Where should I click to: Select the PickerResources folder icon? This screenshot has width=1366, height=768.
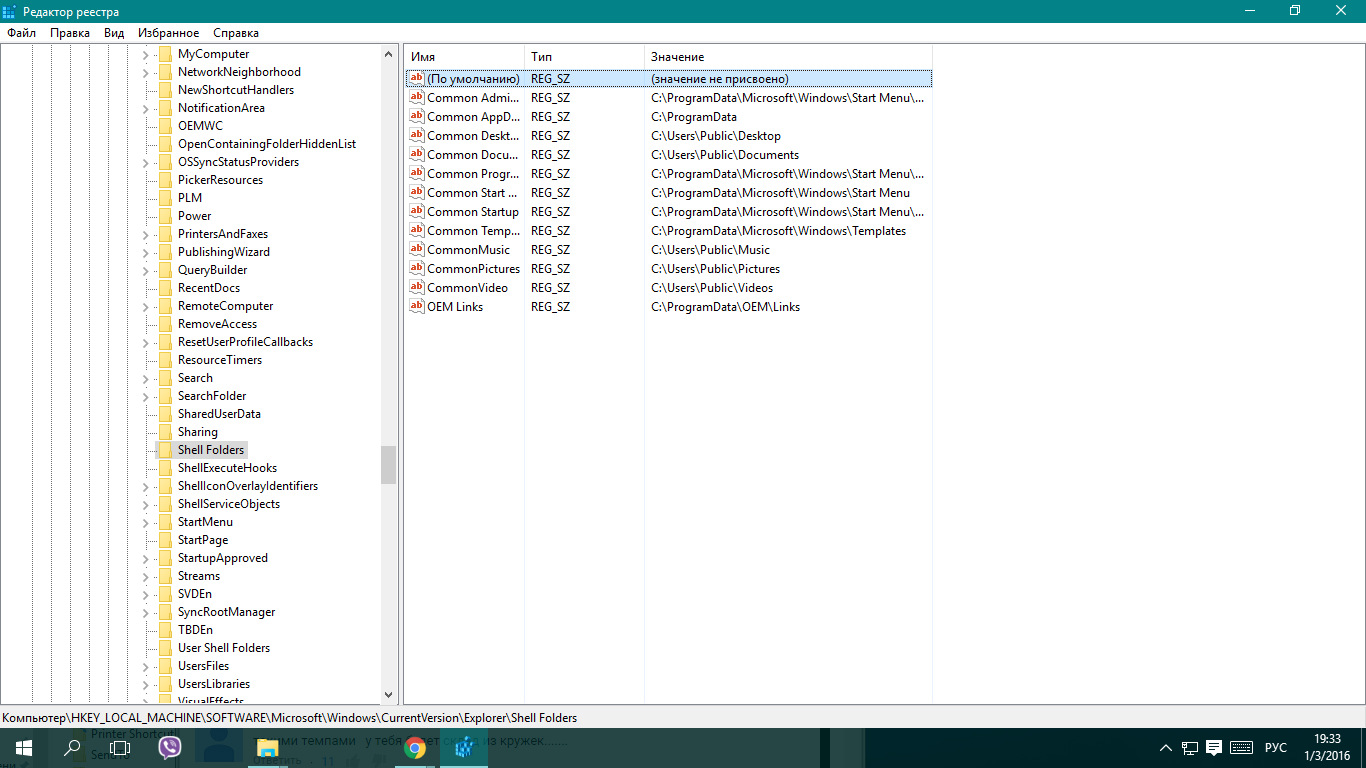pyautogui.click(x=165, y=180)
